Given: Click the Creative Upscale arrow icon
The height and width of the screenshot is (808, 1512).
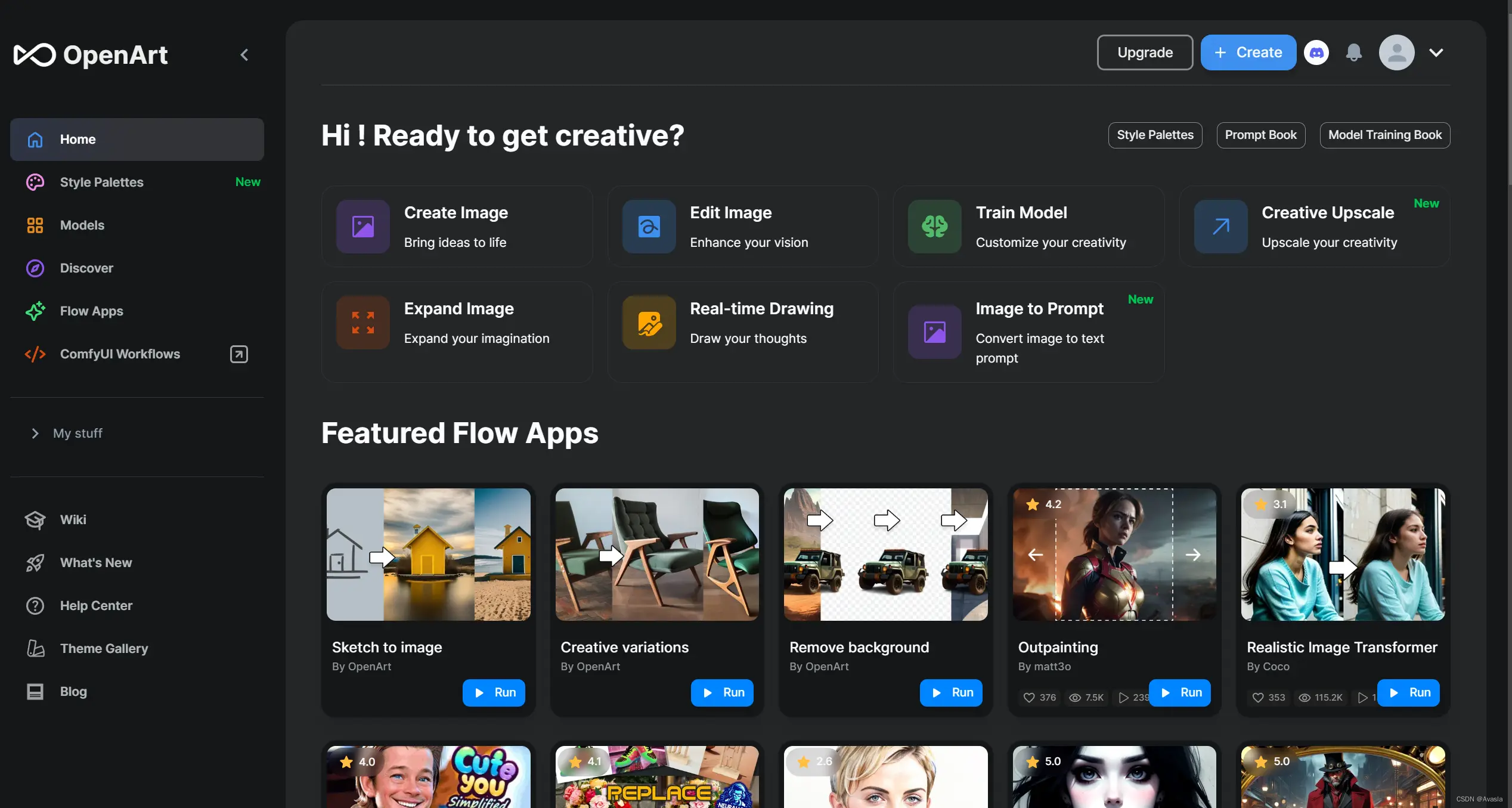Looking at the screenshot, I should (x=1220, y=227).
